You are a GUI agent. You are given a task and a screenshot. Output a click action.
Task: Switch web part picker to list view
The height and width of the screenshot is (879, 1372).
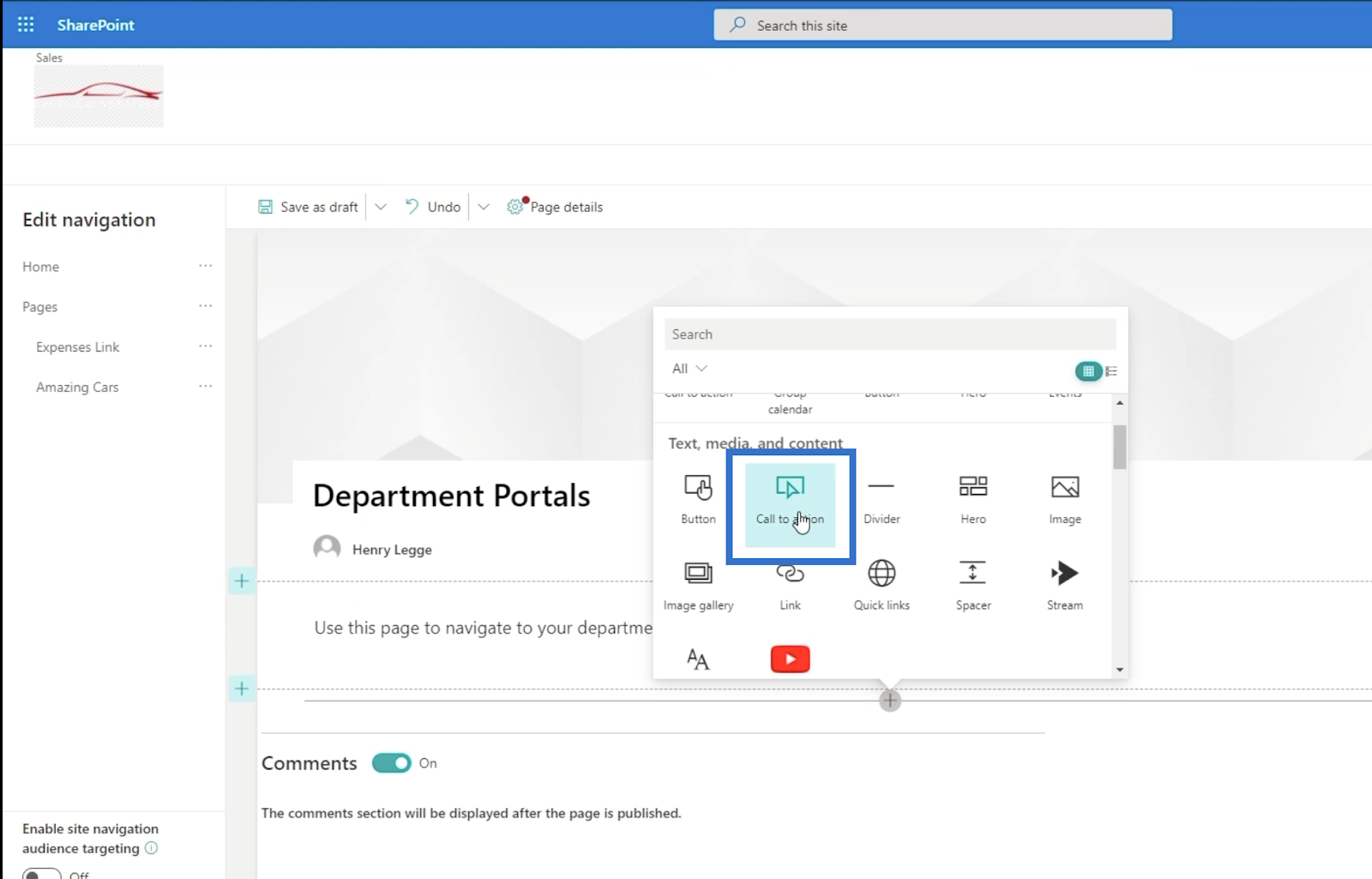(1111, 371)
